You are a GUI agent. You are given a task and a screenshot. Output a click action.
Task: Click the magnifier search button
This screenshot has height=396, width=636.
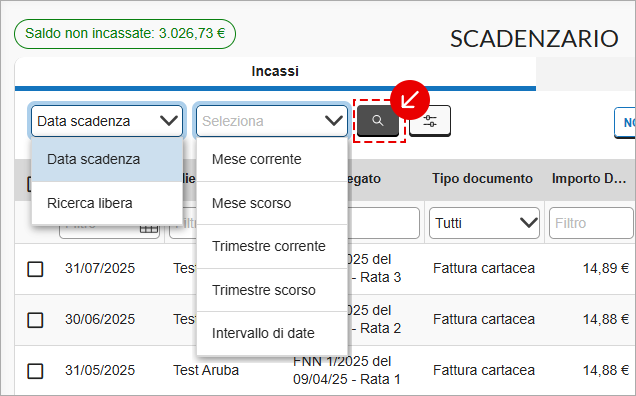click(x=378, y=121)
